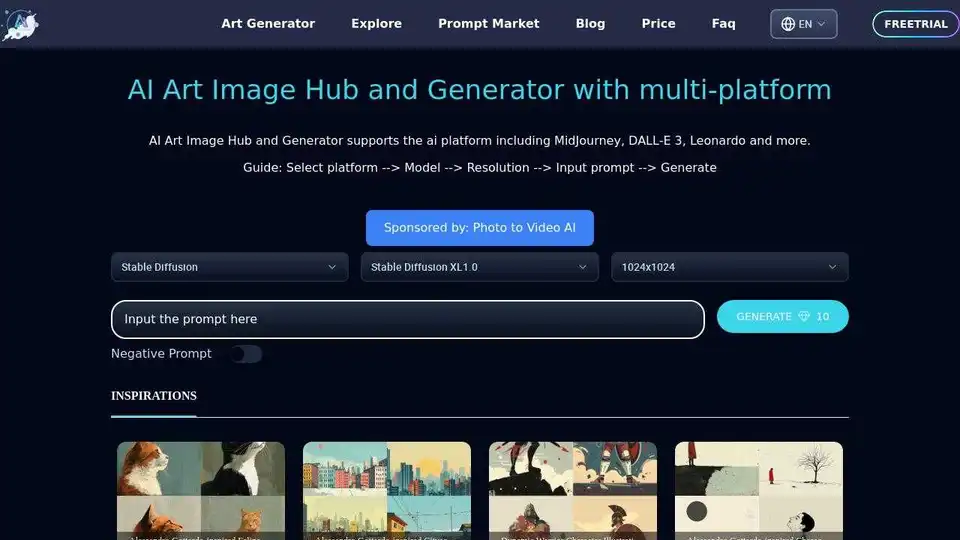Screen dimensions: 960x540
Task: Open the Blog nav link
Action: 590,24
